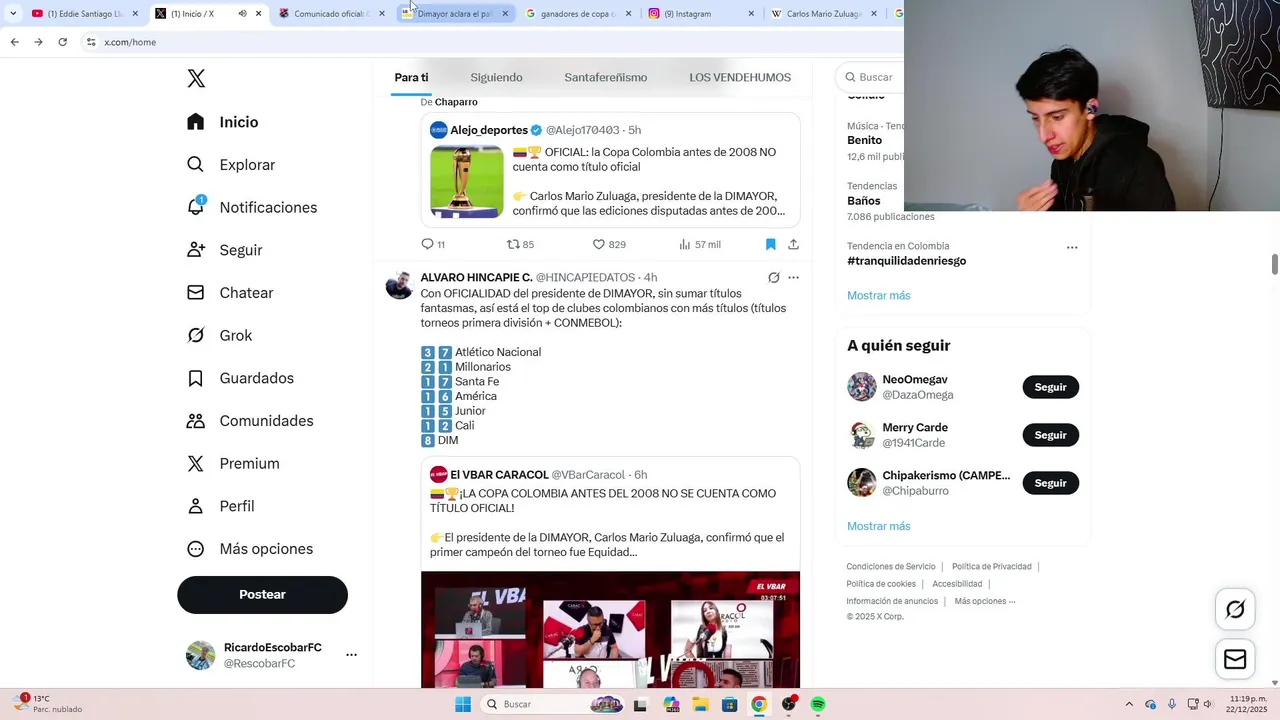
Task: Click Mostrar más under trends
Action: (x=878, y=296)
